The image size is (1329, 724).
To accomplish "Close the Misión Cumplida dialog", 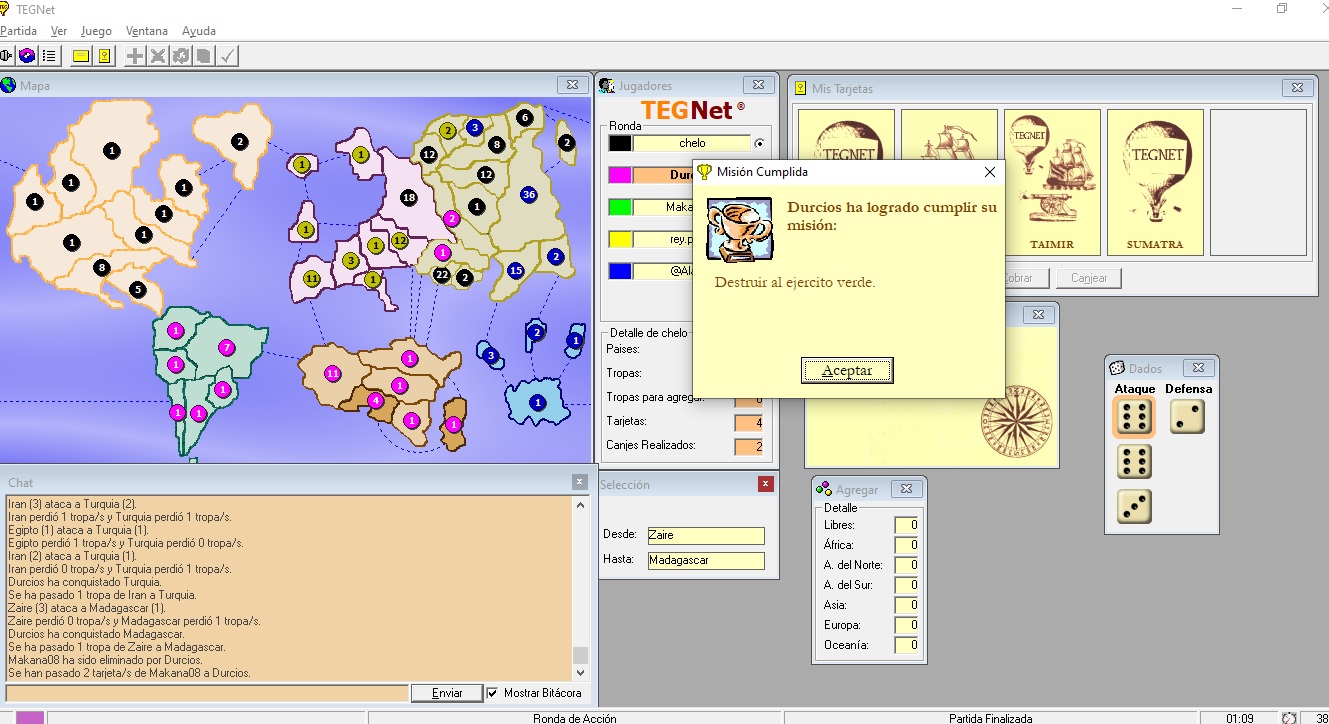I will coord(990,172).
